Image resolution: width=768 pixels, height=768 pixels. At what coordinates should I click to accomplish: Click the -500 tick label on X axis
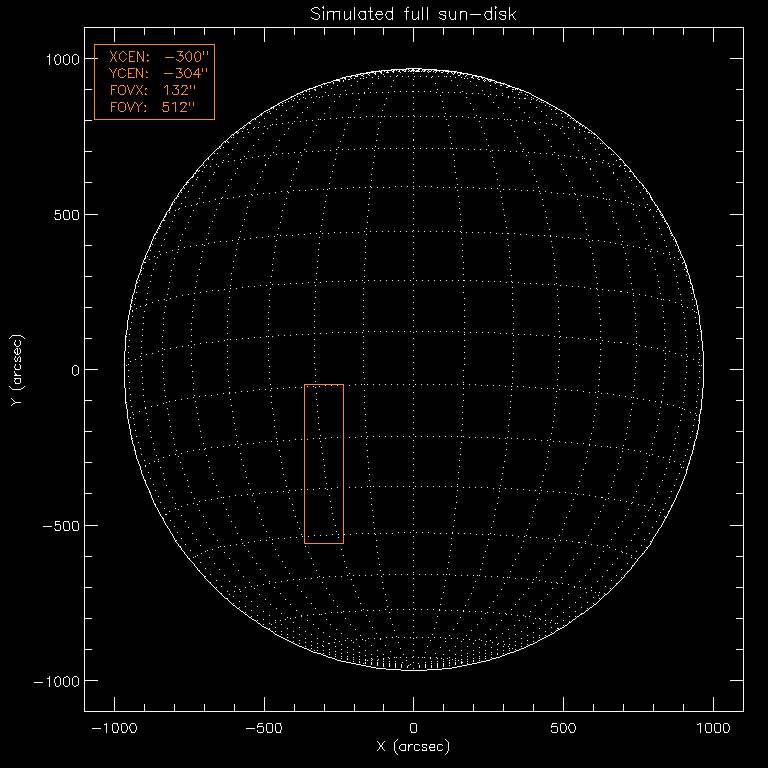click(x=264, y=729)
